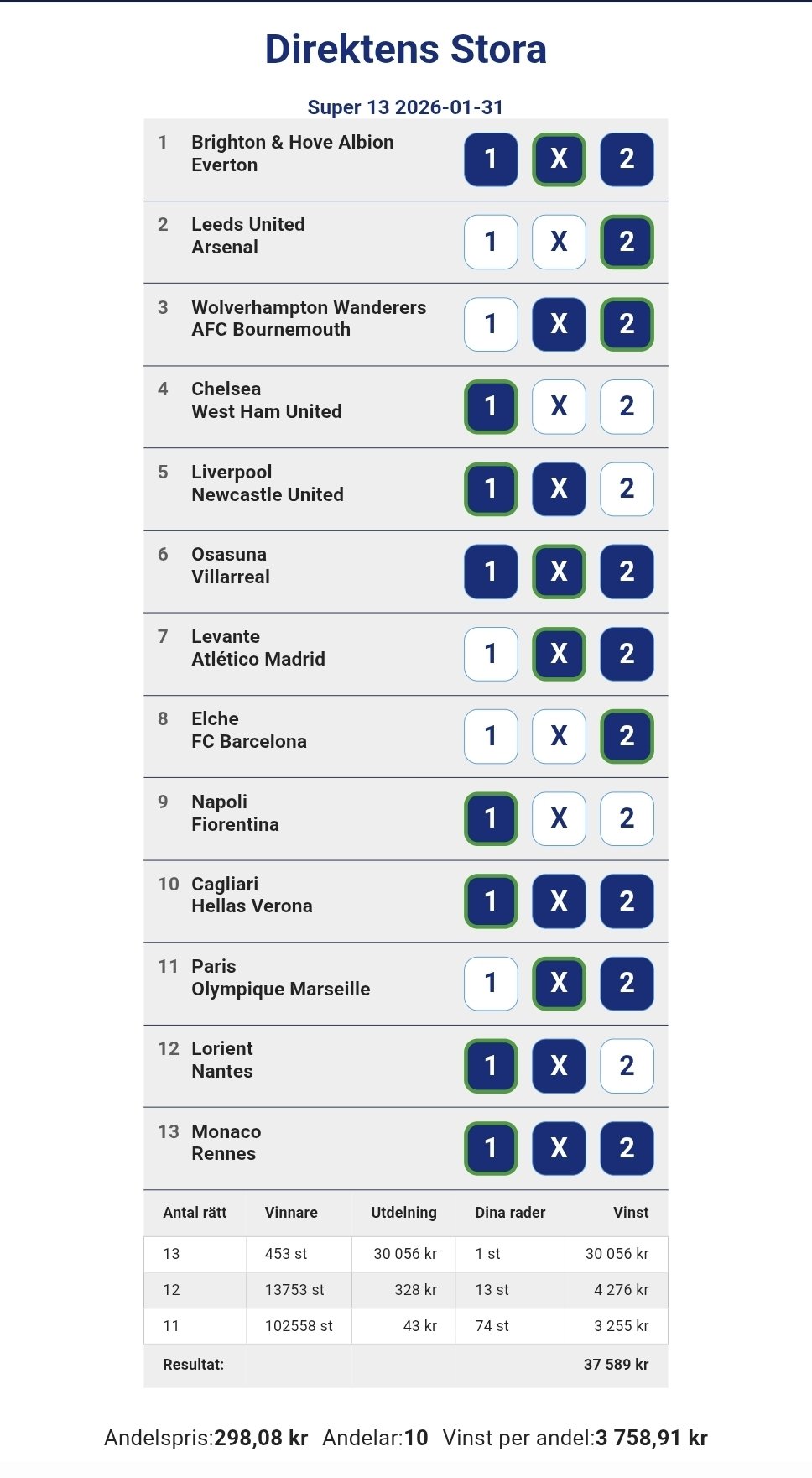The width and height of the screenshot is (812, 1478).
Task: Click the Vinst per andel amount
Action: click(651, 1439)
